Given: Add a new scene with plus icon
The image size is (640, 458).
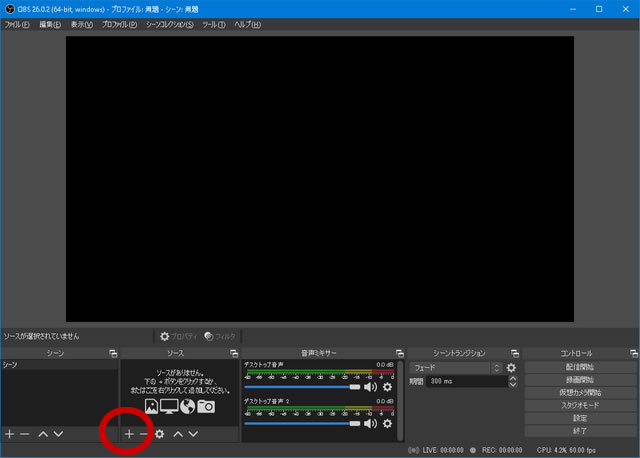Looking at the screenshot, I should tap(10, 434).
